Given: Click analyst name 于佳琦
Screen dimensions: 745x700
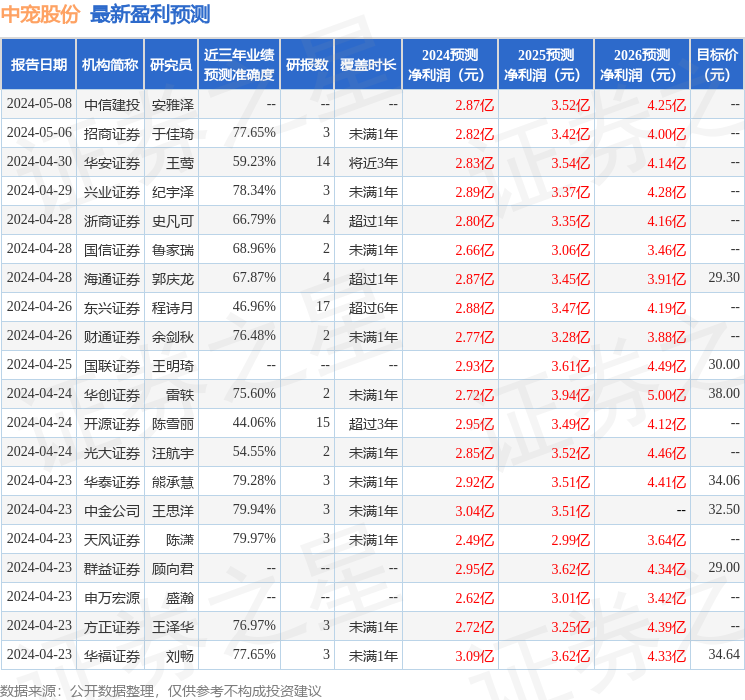Looking at the screenshot, I should pyautogui.click(x=173, y=134).
